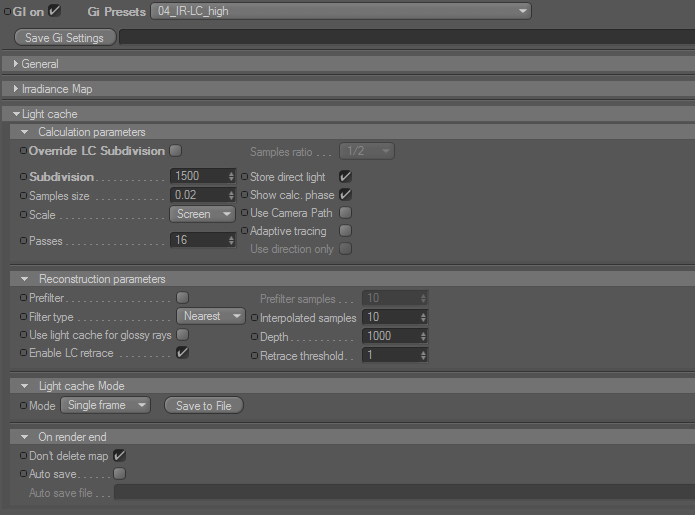Screen dimensions: 695x515
Task: Click the Save Gi Settings button
Action: pos(65,38)
